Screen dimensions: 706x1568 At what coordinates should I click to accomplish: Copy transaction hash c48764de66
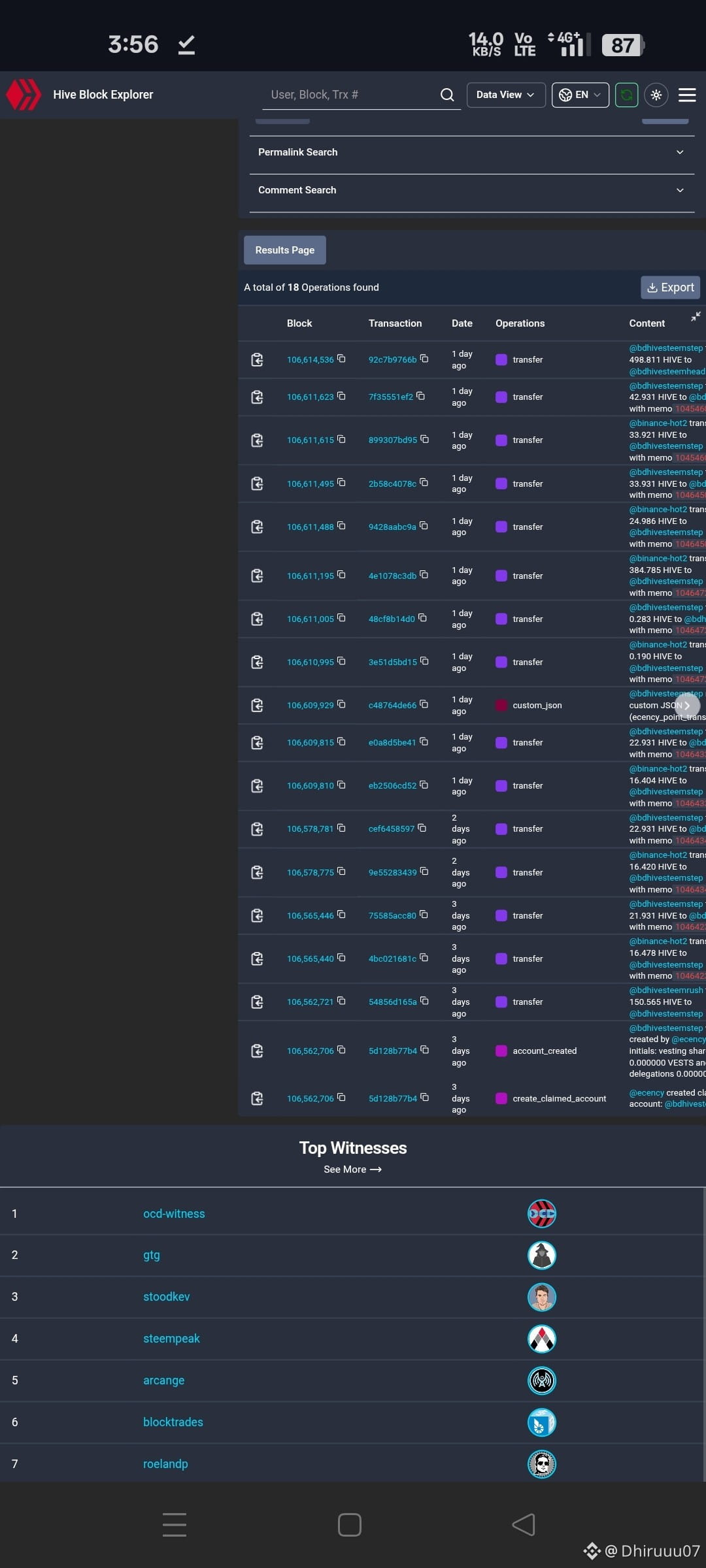coord(424,704)
